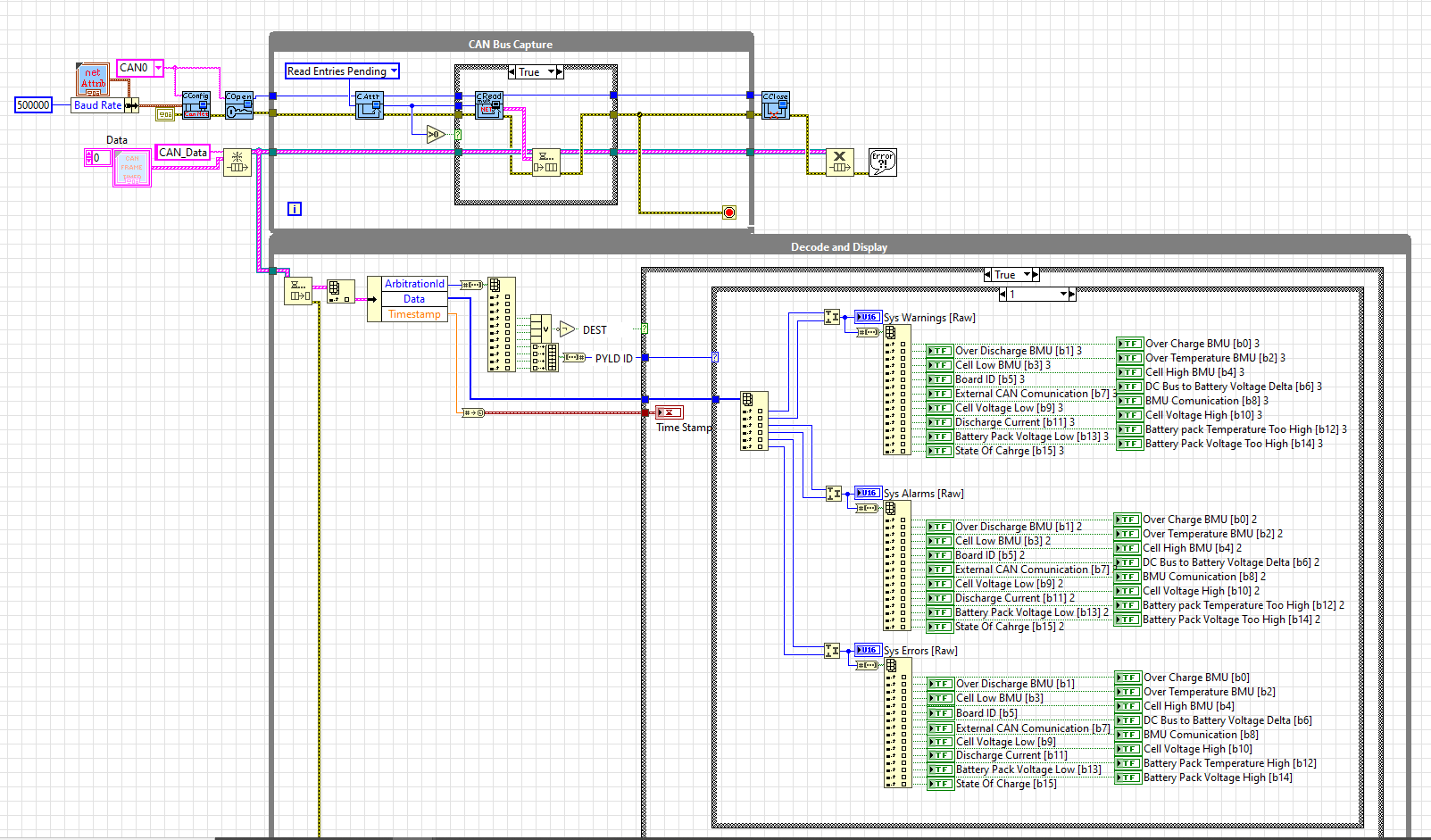Click the Sys Warnings [Raw] label
This screenshot has width=1431, height=840.
pos(929,318)
